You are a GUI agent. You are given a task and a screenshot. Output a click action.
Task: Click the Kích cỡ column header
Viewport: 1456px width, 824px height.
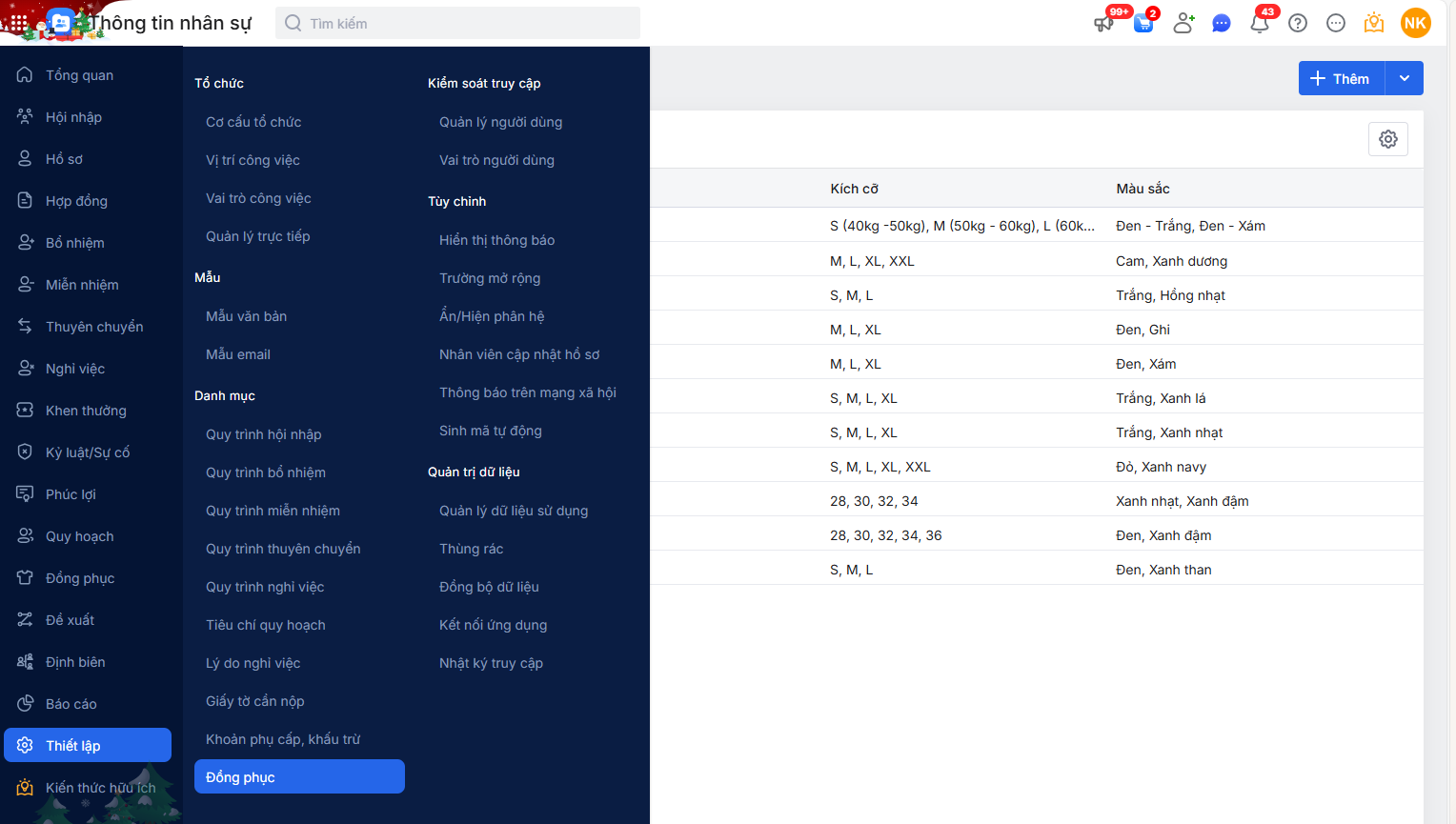pyautogui.click(x=854, y=189)
